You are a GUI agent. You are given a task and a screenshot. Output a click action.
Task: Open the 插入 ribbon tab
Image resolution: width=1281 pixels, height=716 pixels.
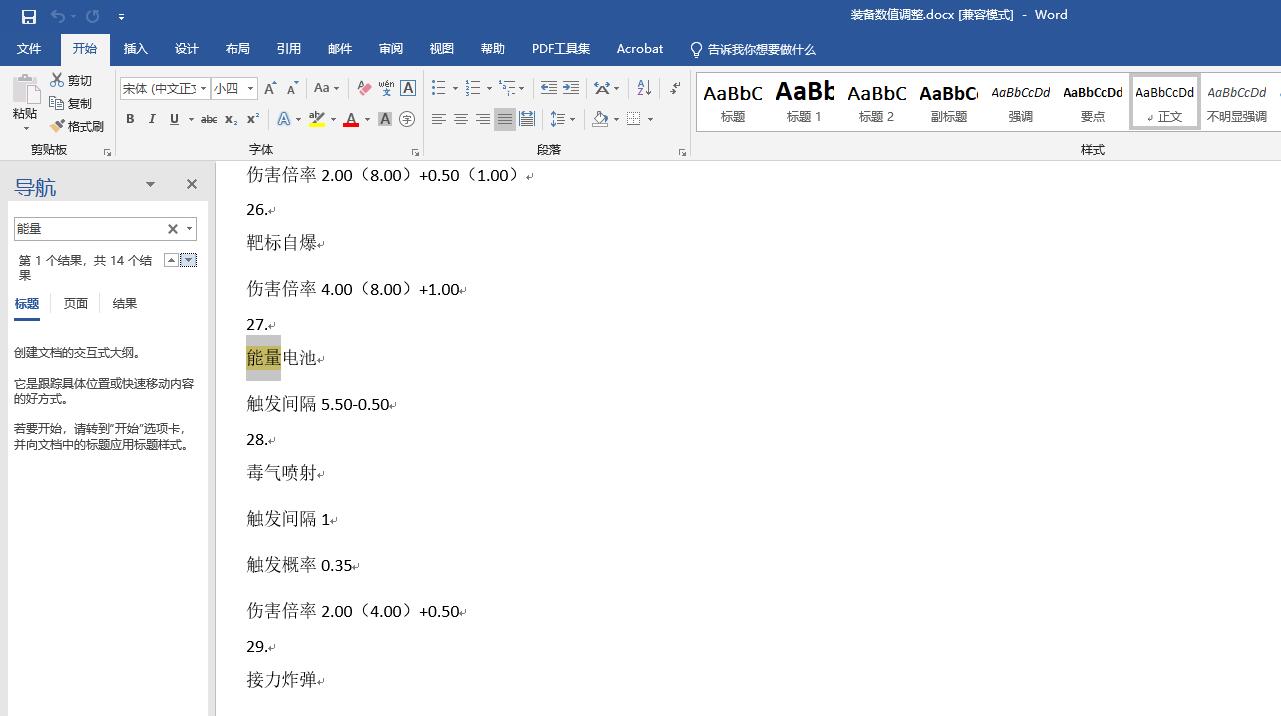[135, 49]
